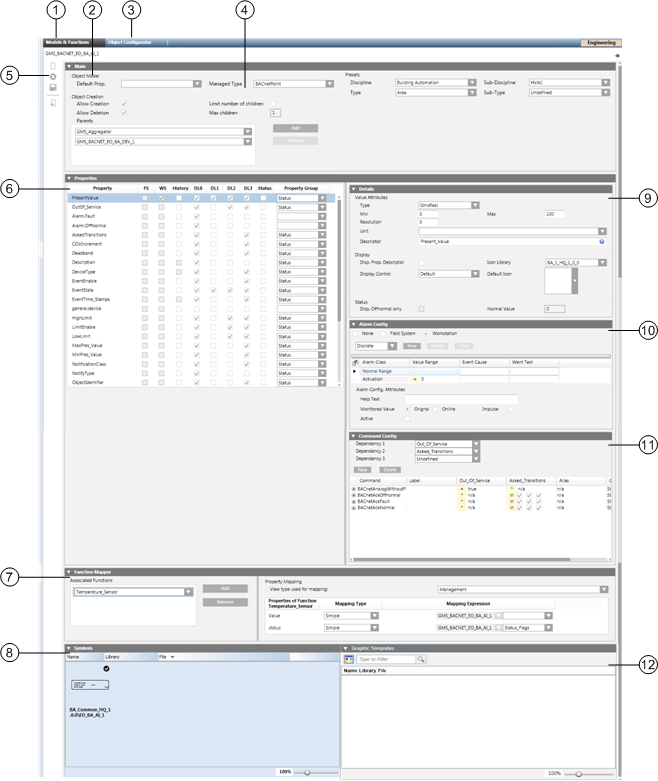Select the Field System radio option
This screenshot has height=781, width=658.
pyautogui.click(x=385, y=333)
